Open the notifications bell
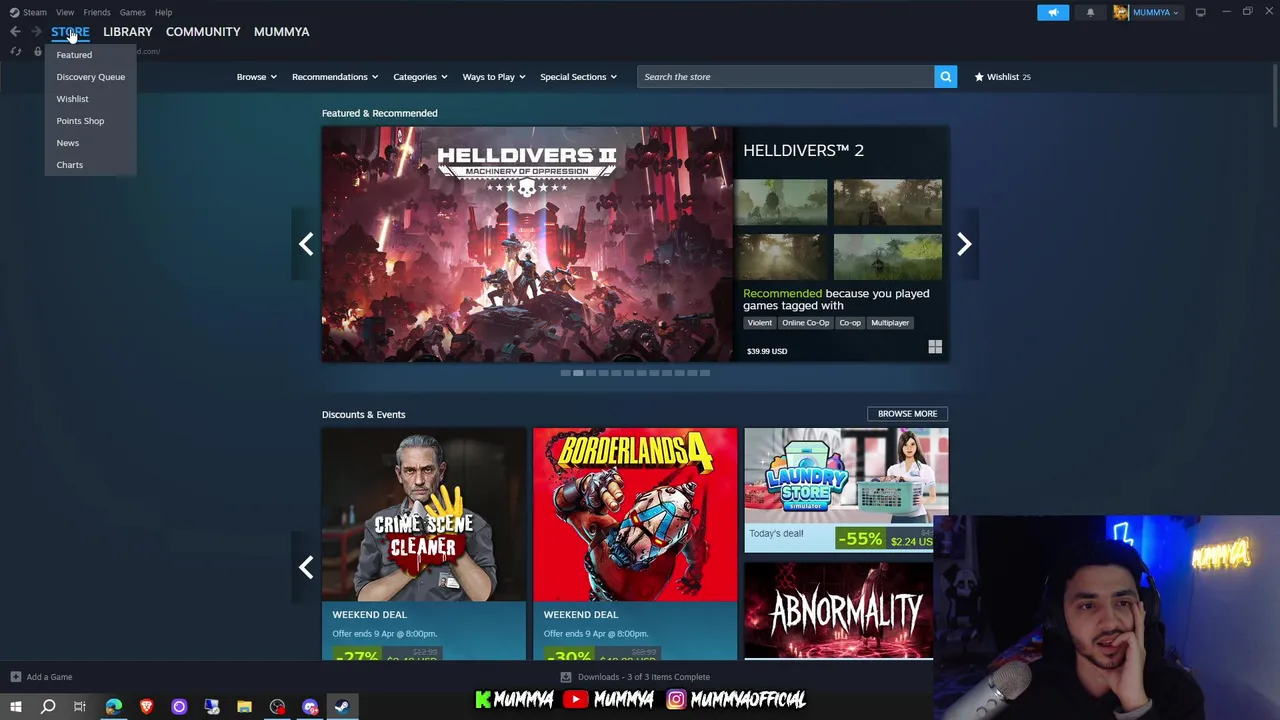Viewport: 1280px width, 720px height. 1090,12
